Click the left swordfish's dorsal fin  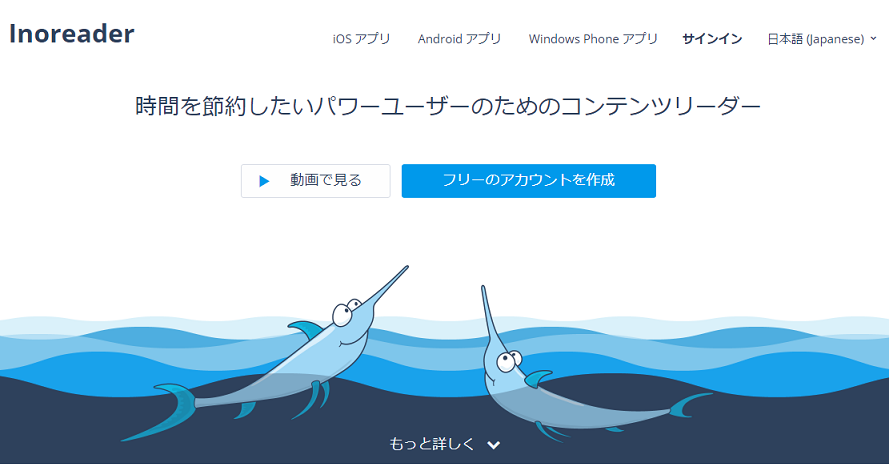306,329
